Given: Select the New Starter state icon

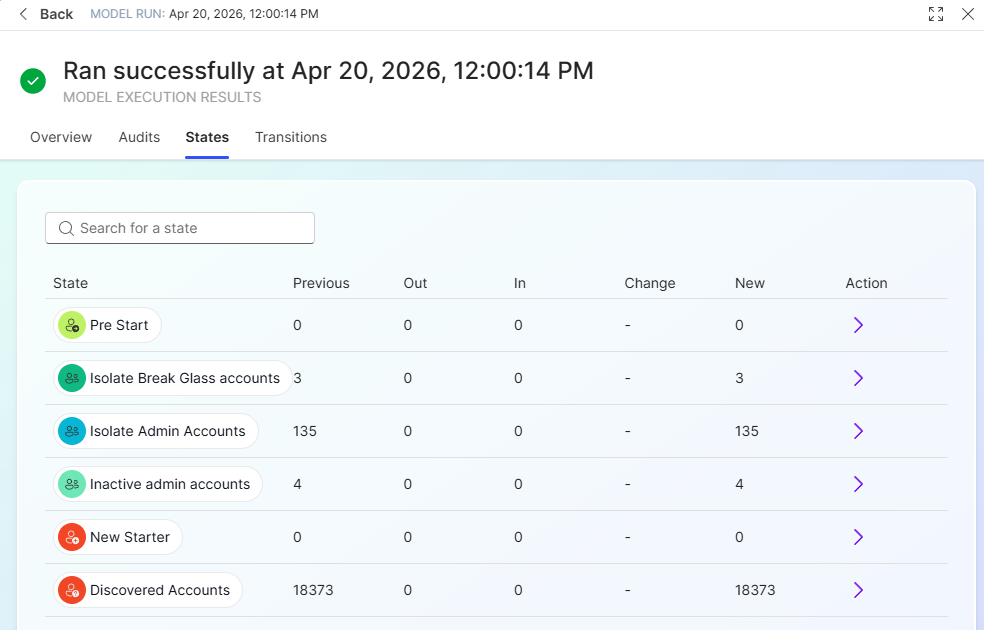Looking at the screenshot, I should point(72,537).
